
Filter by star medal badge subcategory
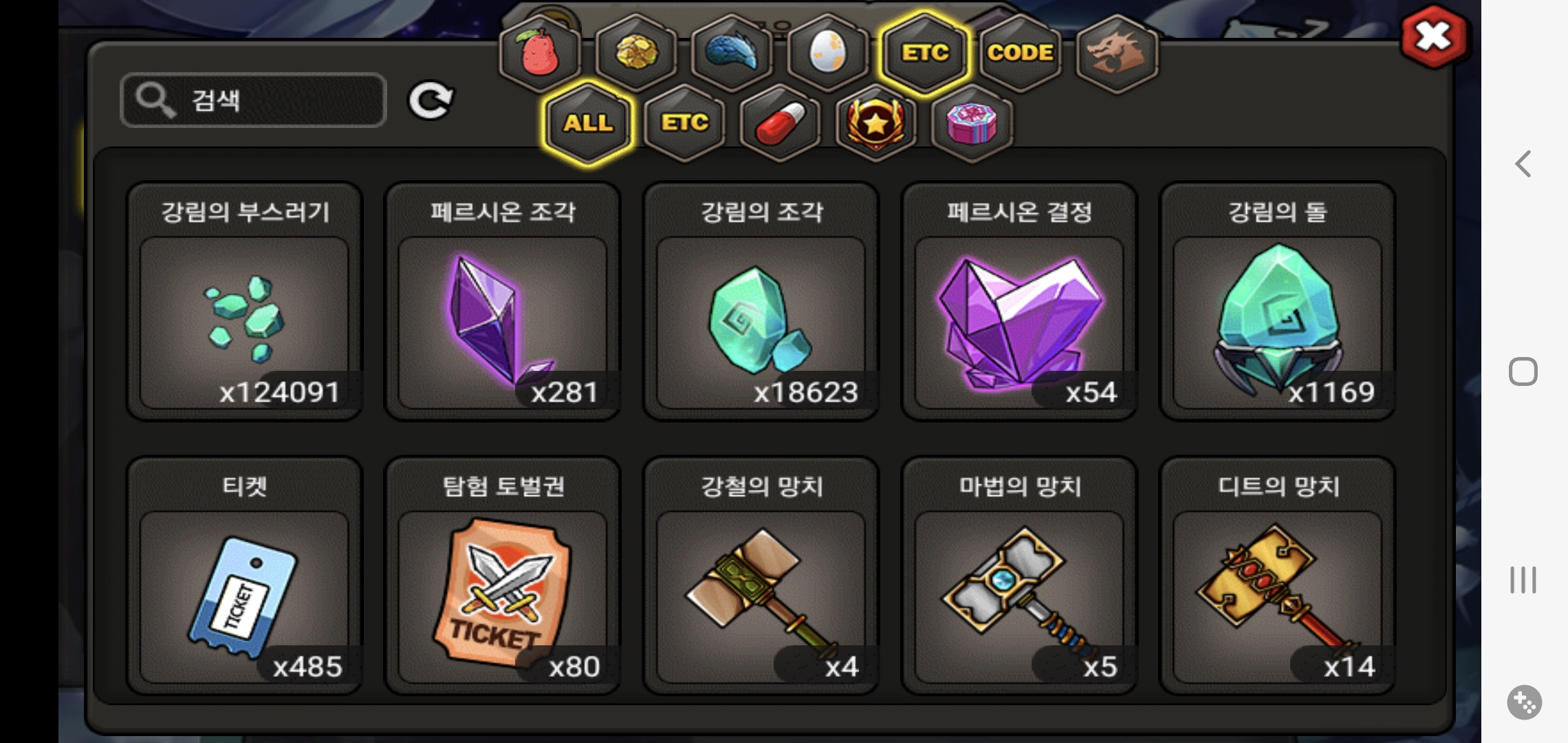[x=876, y=123]
